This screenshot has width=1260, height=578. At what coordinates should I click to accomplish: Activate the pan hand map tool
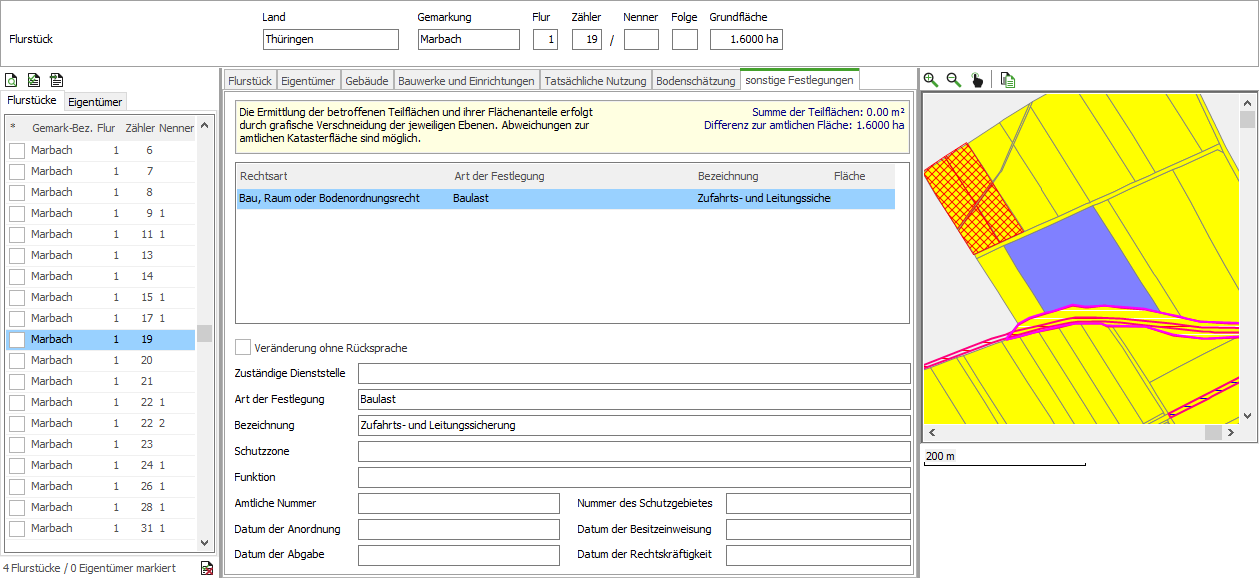[977, 80]
